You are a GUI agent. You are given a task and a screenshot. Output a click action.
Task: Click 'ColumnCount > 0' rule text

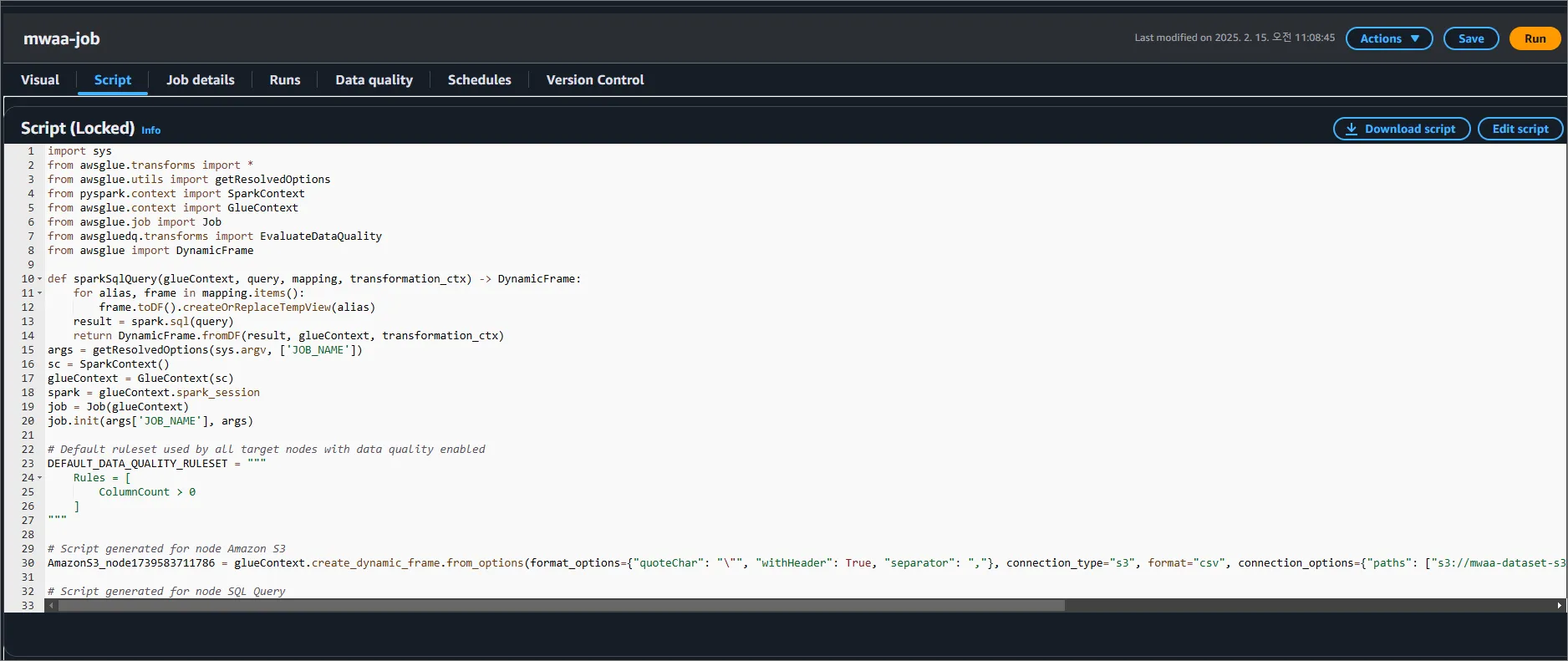point(147,492)
